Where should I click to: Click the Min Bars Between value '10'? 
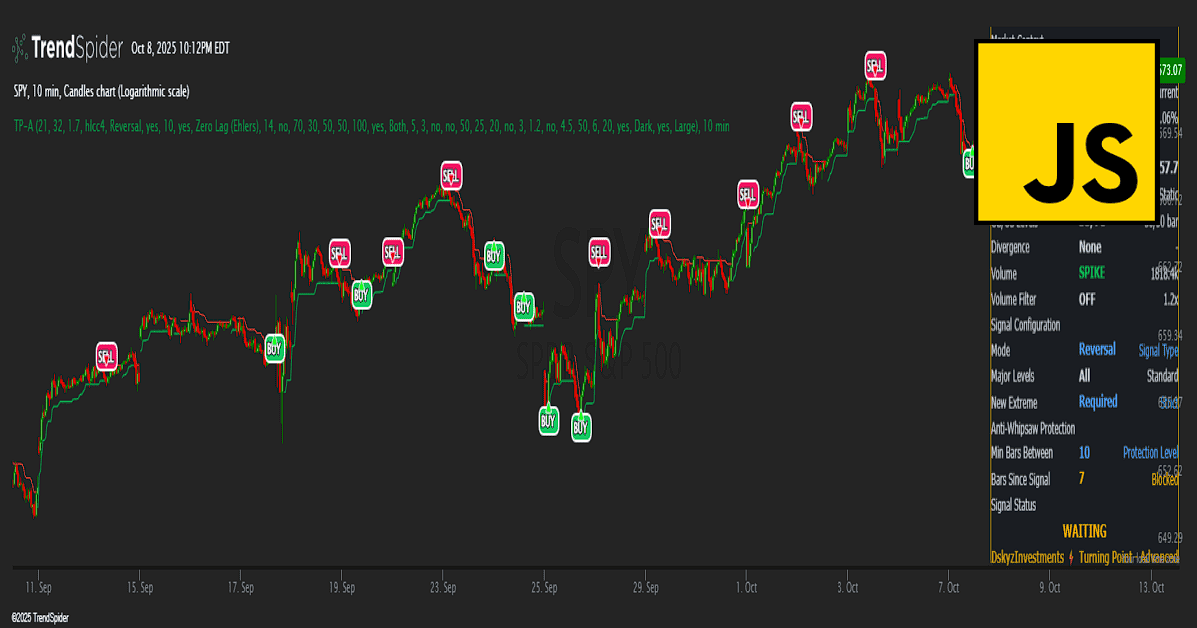[1084, 453]
